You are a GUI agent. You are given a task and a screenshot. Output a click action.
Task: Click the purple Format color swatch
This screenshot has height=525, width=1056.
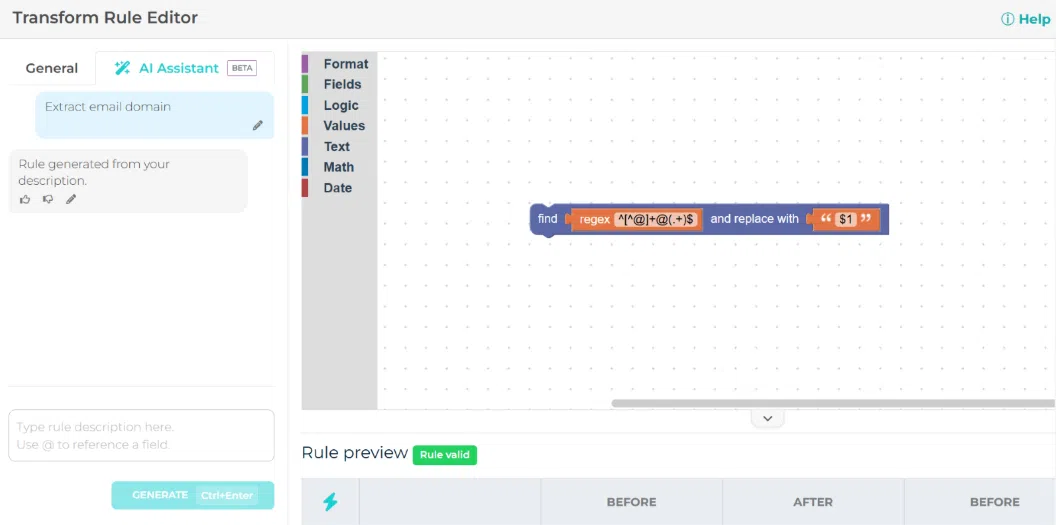[305, 64]
